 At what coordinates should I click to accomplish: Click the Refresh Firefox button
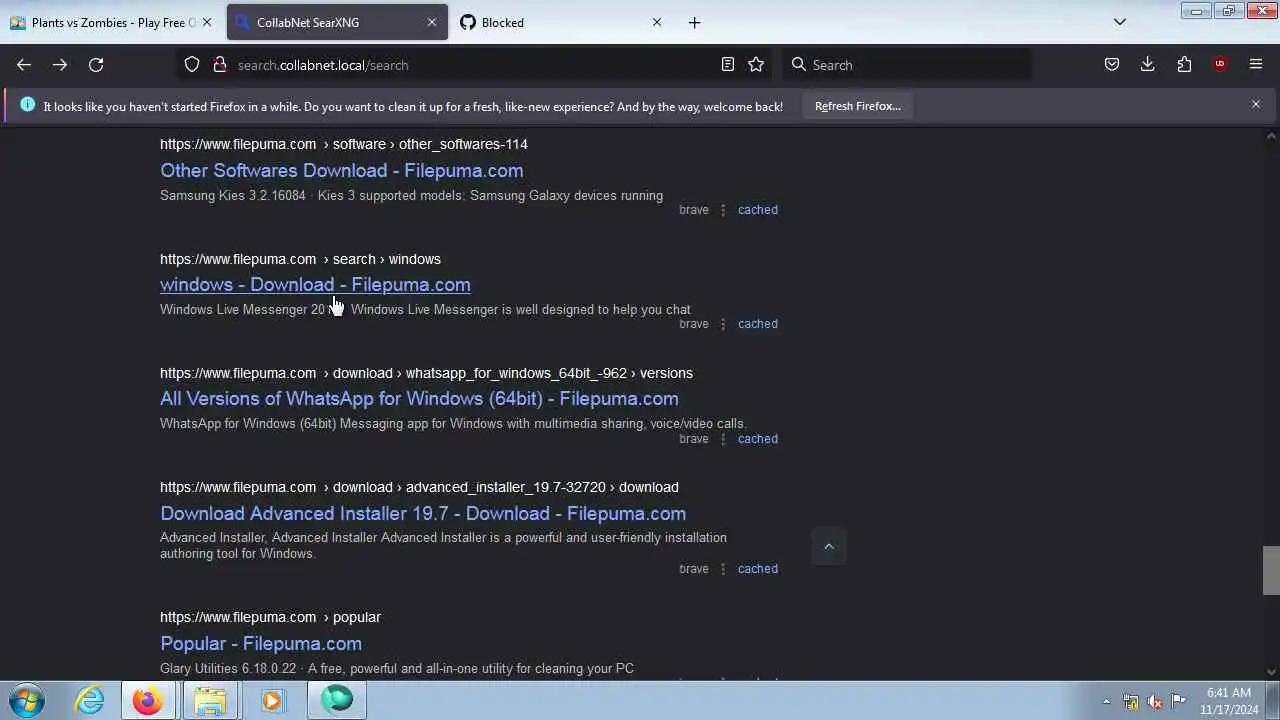click(857, 106)
